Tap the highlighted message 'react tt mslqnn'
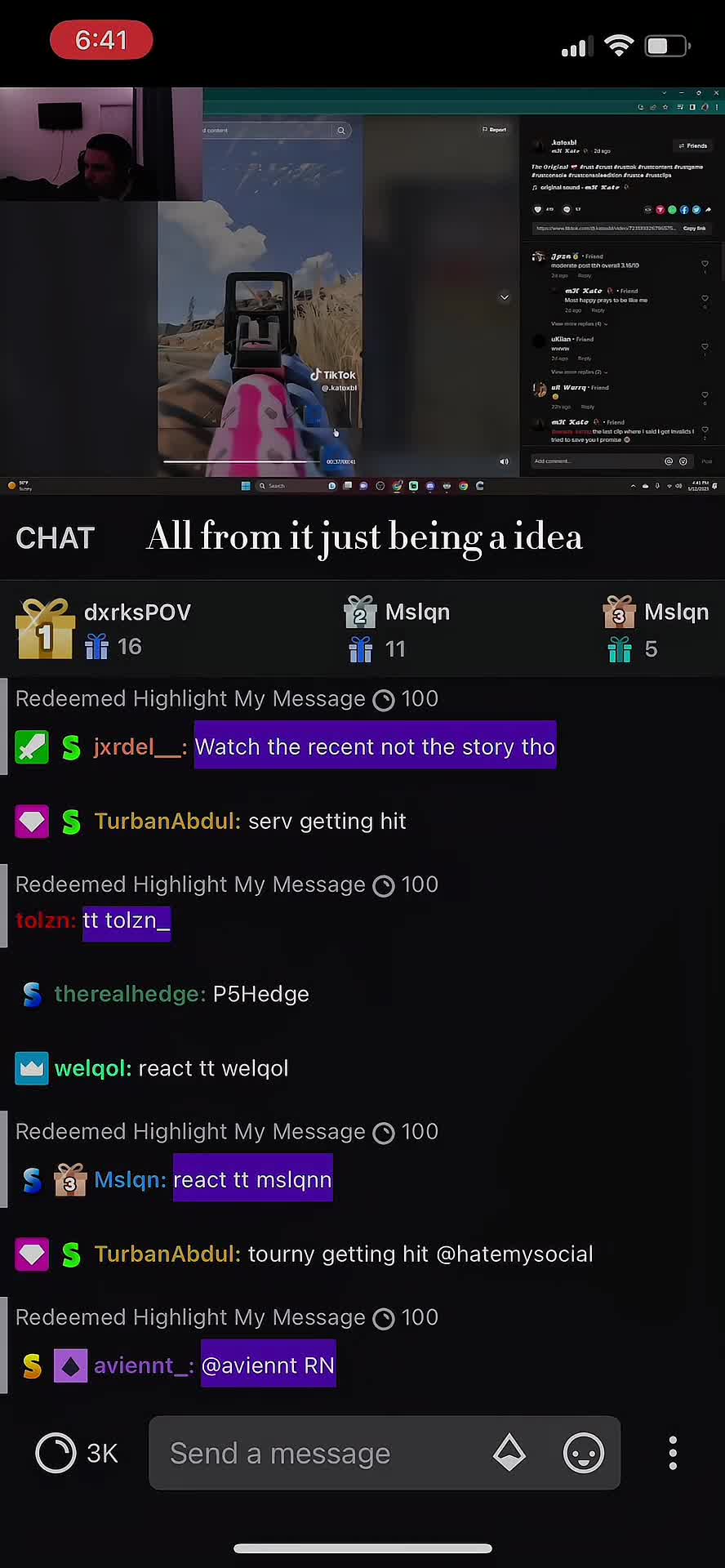Viewport: 725px width, 1568px height. tap(252, 1180)
